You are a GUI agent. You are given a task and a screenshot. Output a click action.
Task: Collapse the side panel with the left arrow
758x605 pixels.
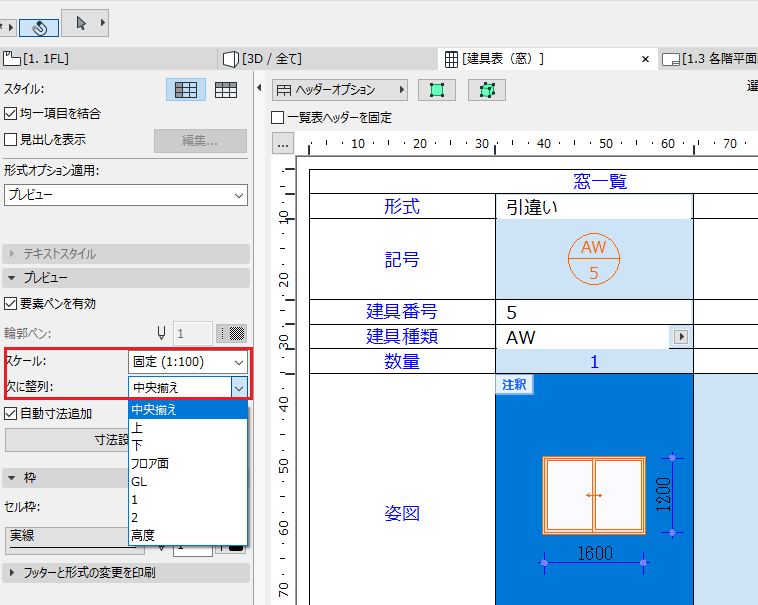[260, 88]
